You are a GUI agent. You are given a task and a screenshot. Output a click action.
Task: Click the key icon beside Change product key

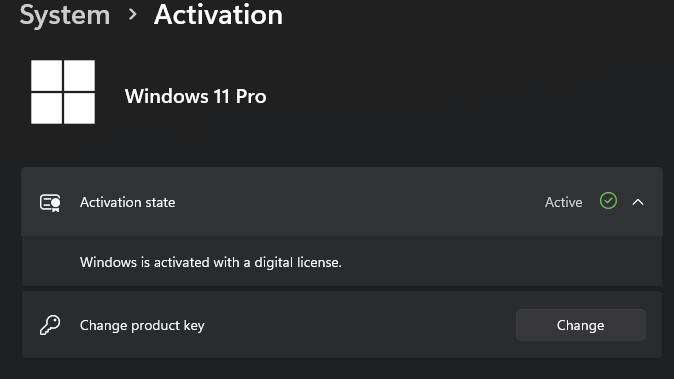point(50,325)
